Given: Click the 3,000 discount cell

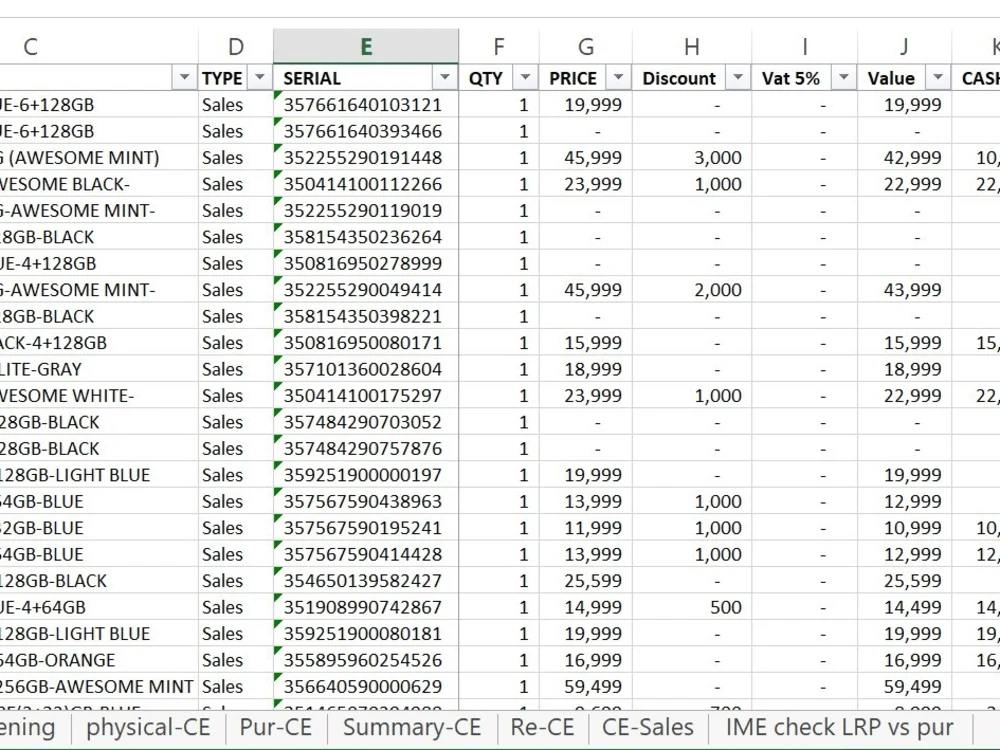Looking at the screenshot, I should click(691, 158).
